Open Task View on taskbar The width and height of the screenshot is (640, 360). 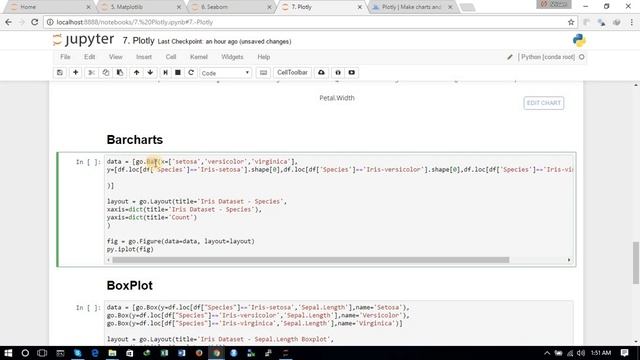pyautogui.click(x=42, y=353)
